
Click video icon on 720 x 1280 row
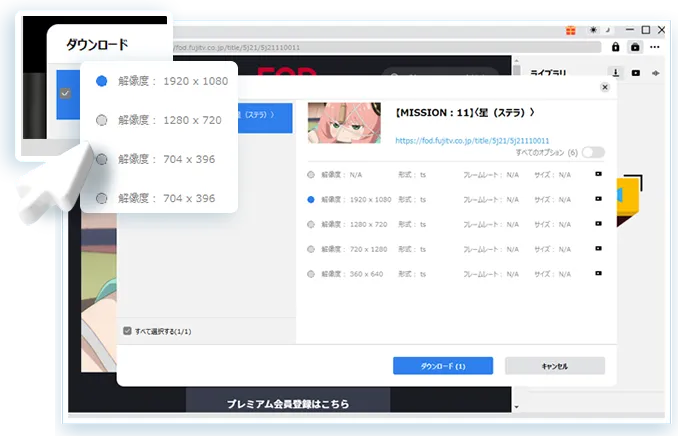[598, 249]
